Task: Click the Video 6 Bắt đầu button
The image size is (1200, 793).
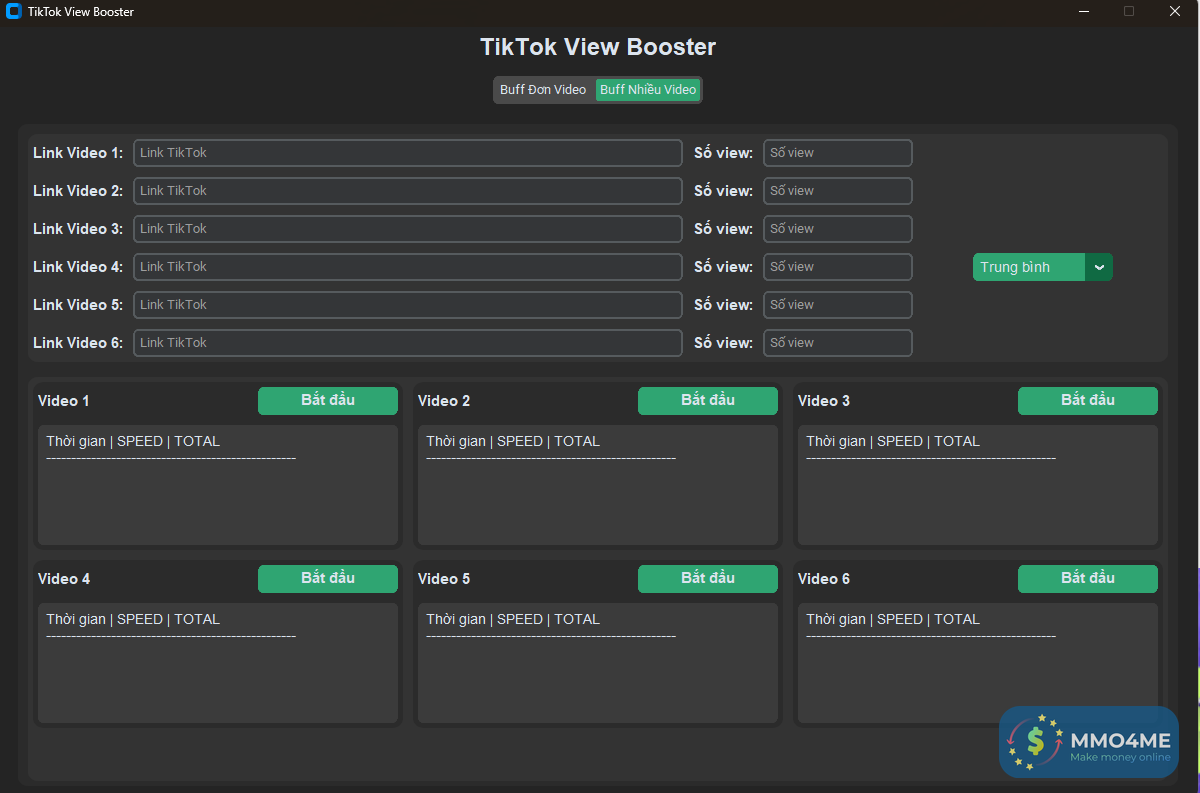Action: tap(1088, 579)
